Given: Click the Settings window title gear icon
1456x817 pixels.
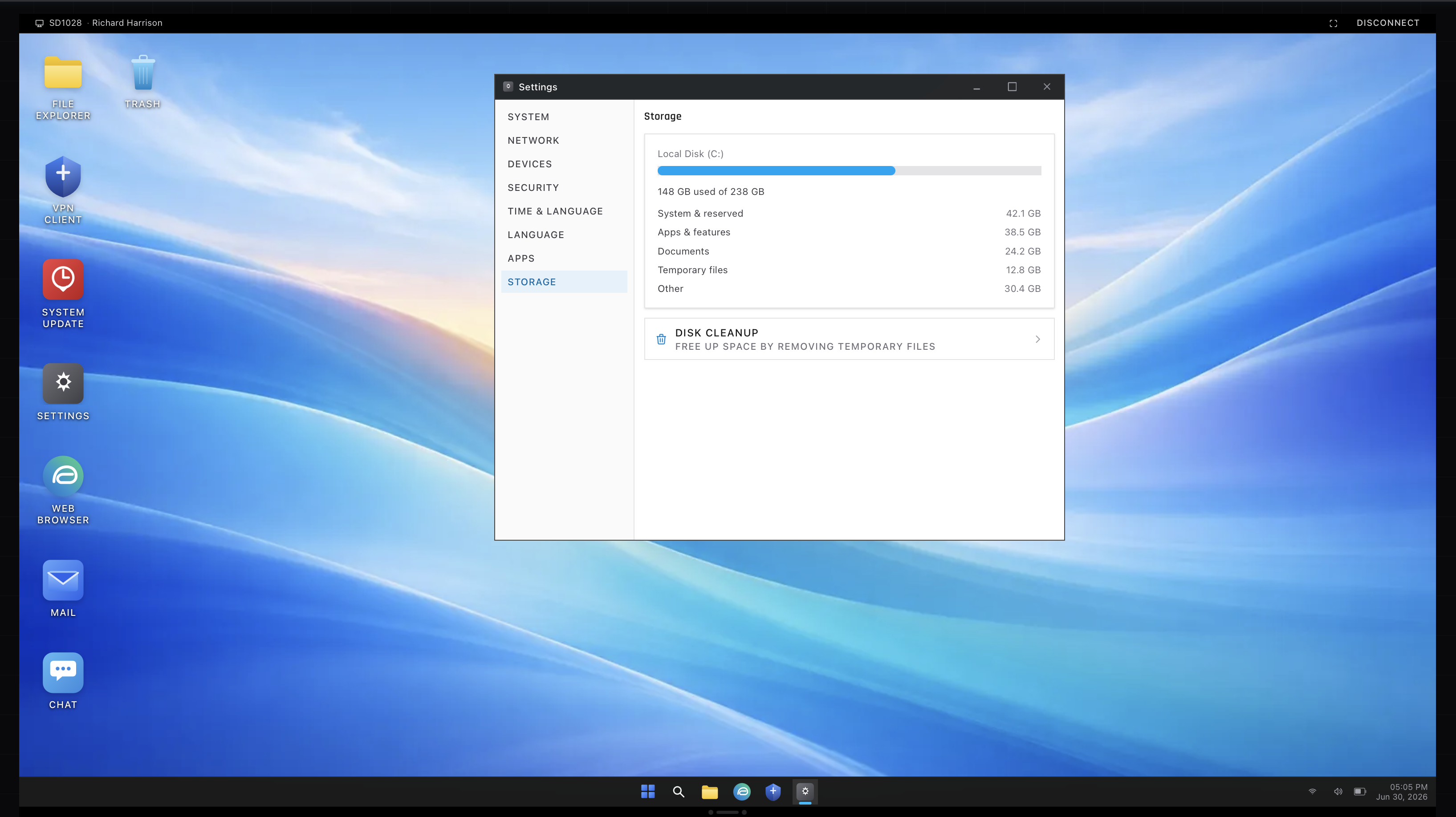Looking at the screenshot, I should click(x=508, y=86).
